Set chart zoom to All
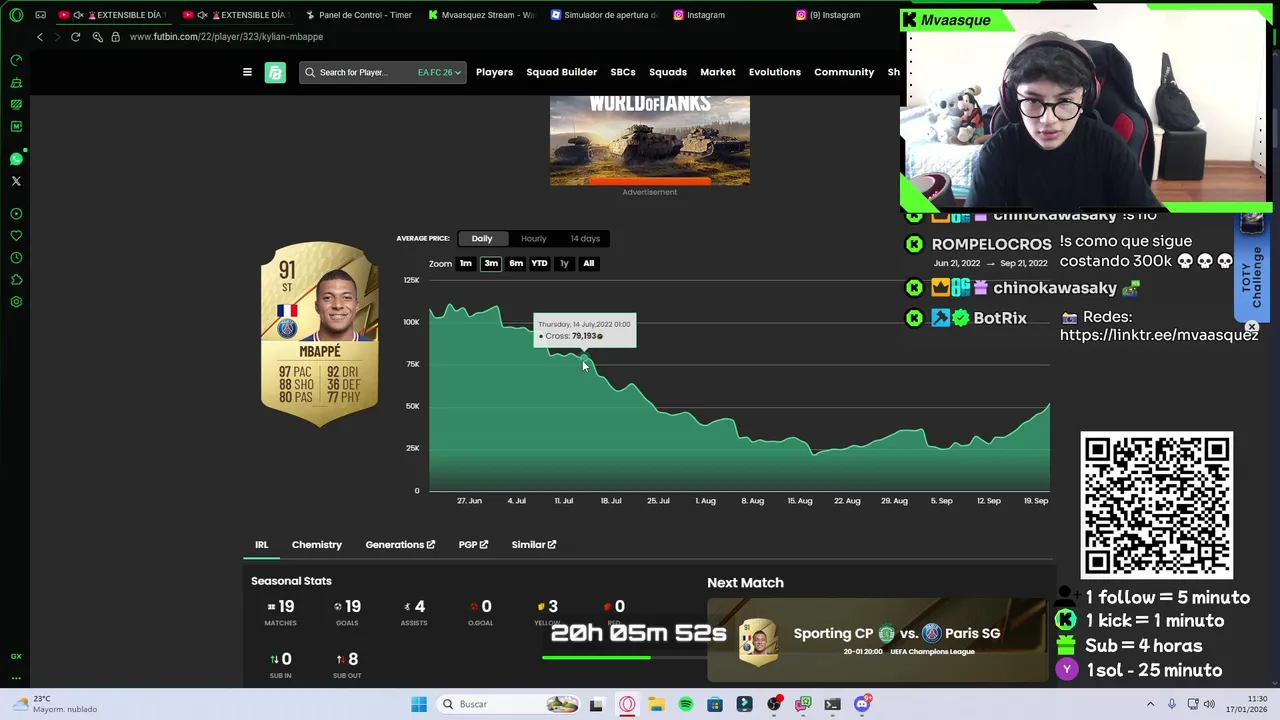 click(x=588, y=263)
